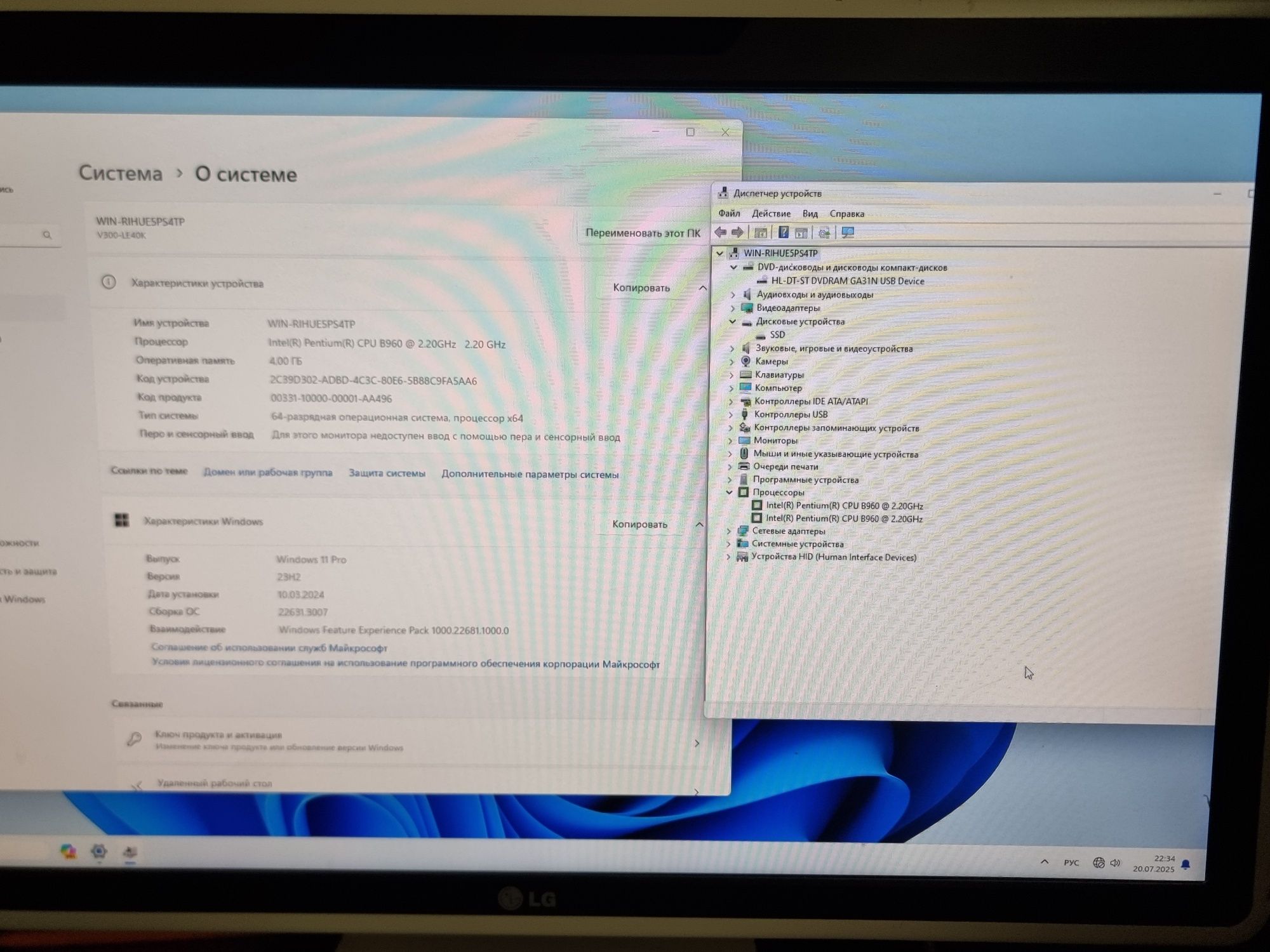Click the Copilot taskbar icon
Viewport: 1270px width, 952px height.
tap(69, 852)
